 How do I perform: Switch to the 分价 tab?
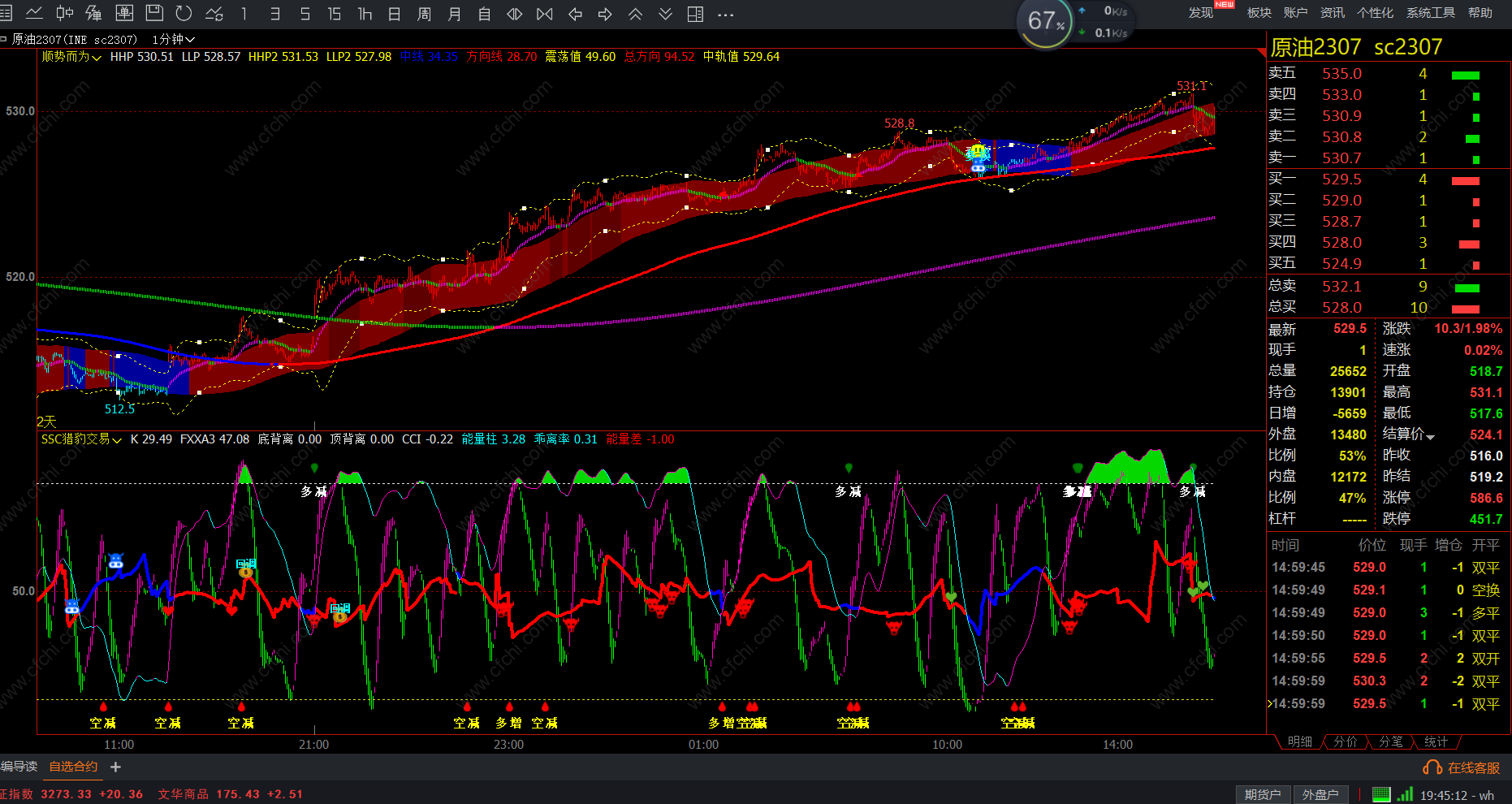[1345, 741]
